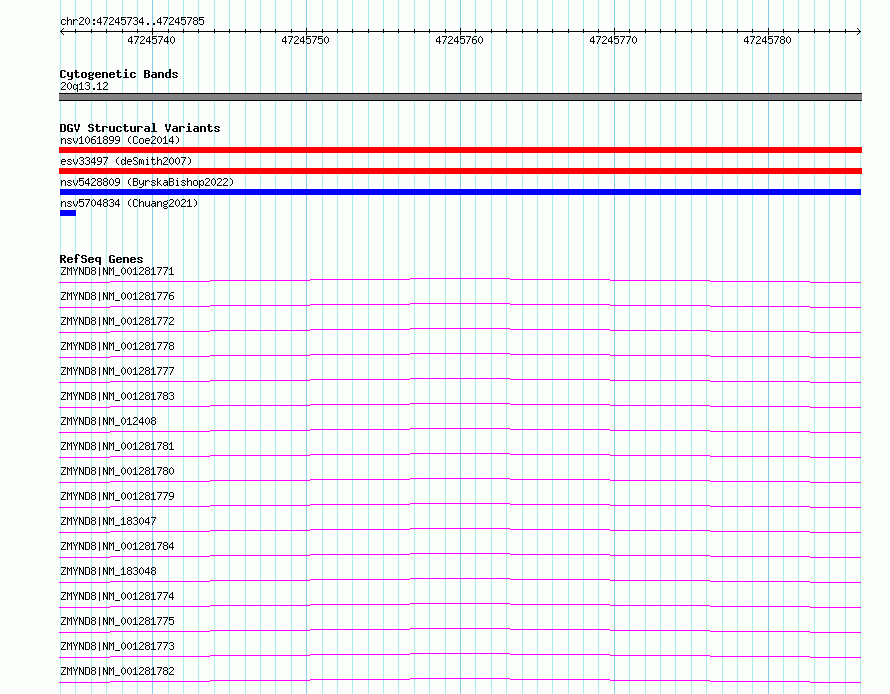Image resolution: width=890 pixels, height=694 pixels.
Task: Click the red bar for esv33497
Action: (460, 171)
